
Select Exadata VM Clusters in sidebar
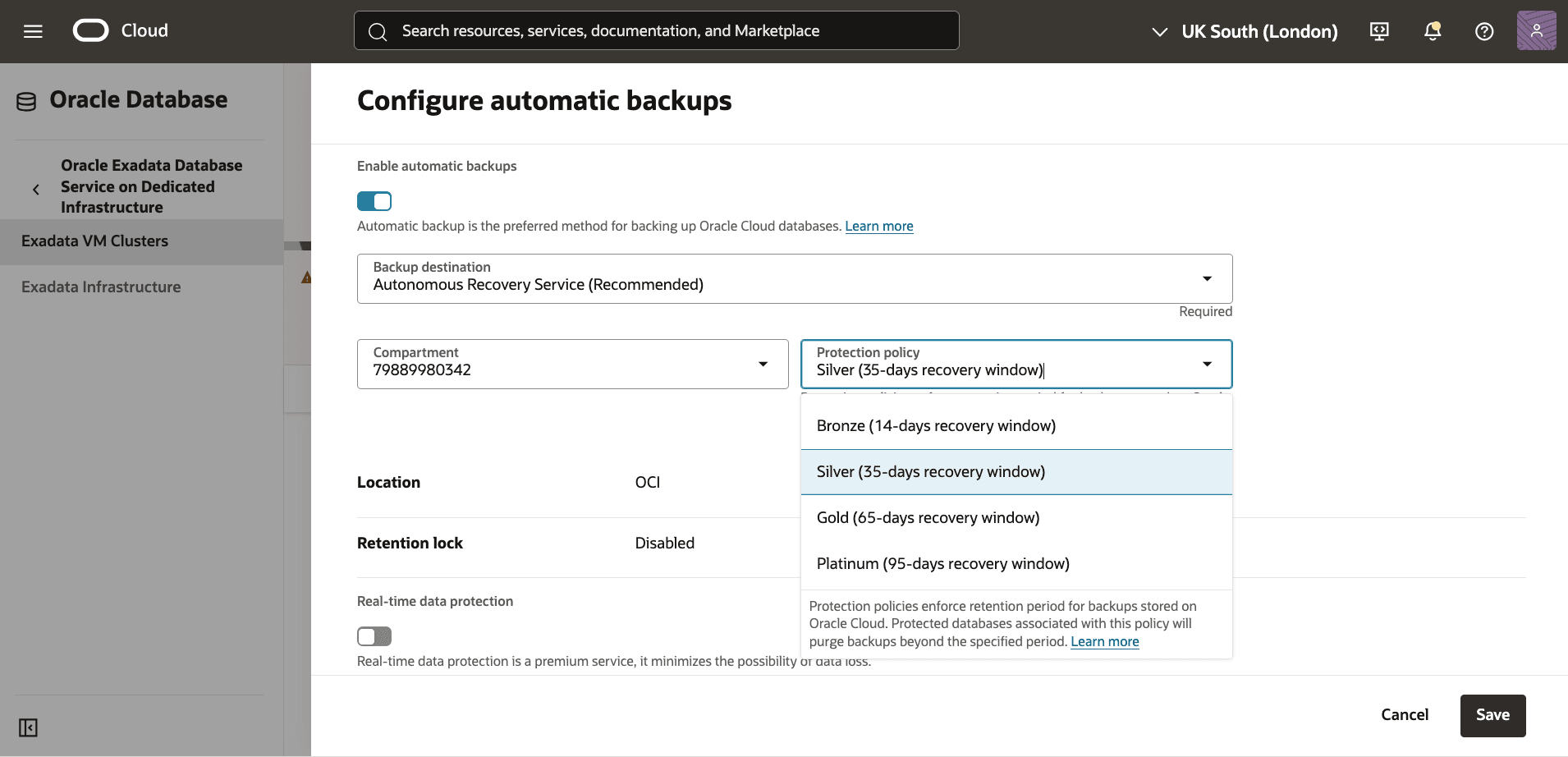95,241
